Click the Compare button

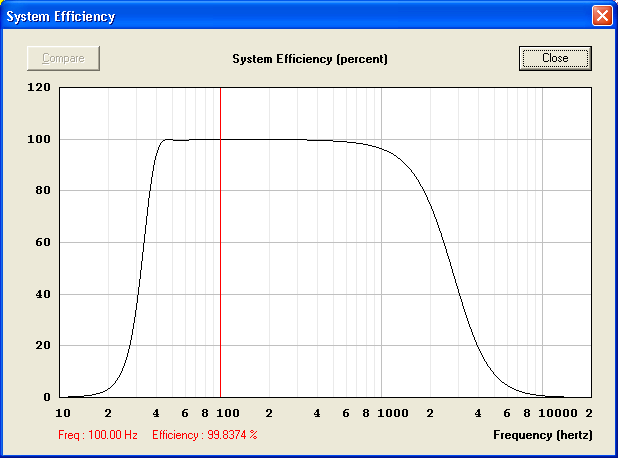(x=63, y=58)
